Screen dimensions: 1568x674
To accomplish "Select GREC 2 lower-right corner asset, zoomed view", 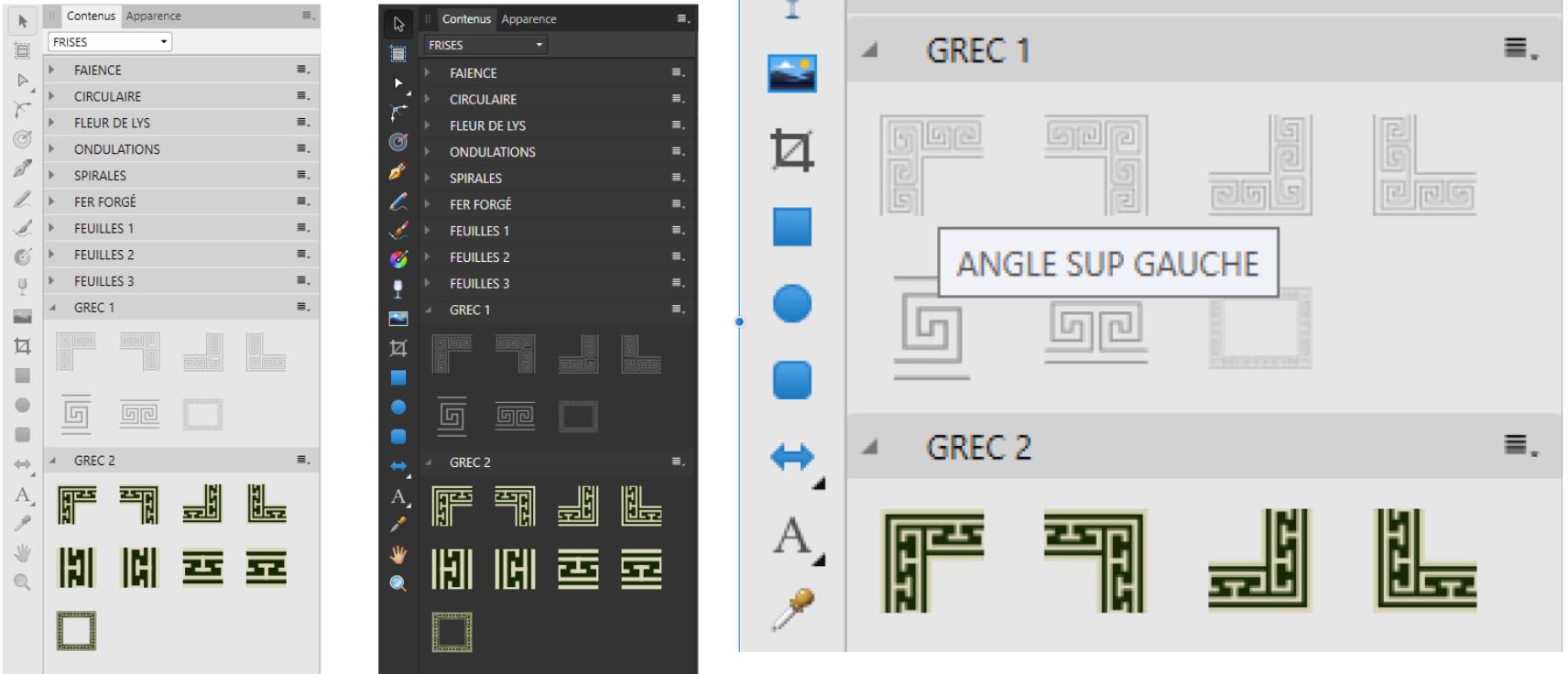I will tap(1260, 560).
